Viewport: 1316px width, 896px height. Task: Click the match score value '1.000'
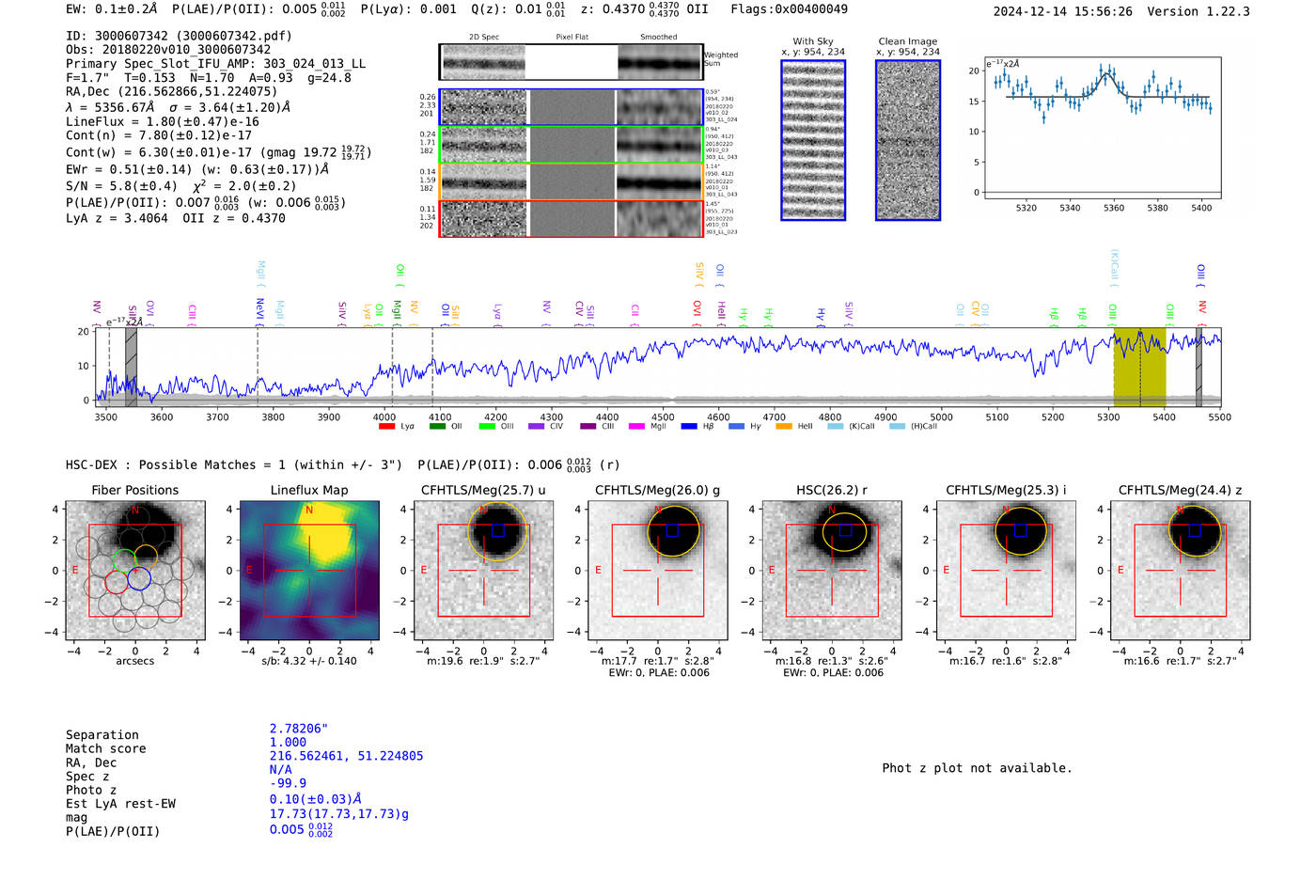pyautogui.click(x=288, y=742)
